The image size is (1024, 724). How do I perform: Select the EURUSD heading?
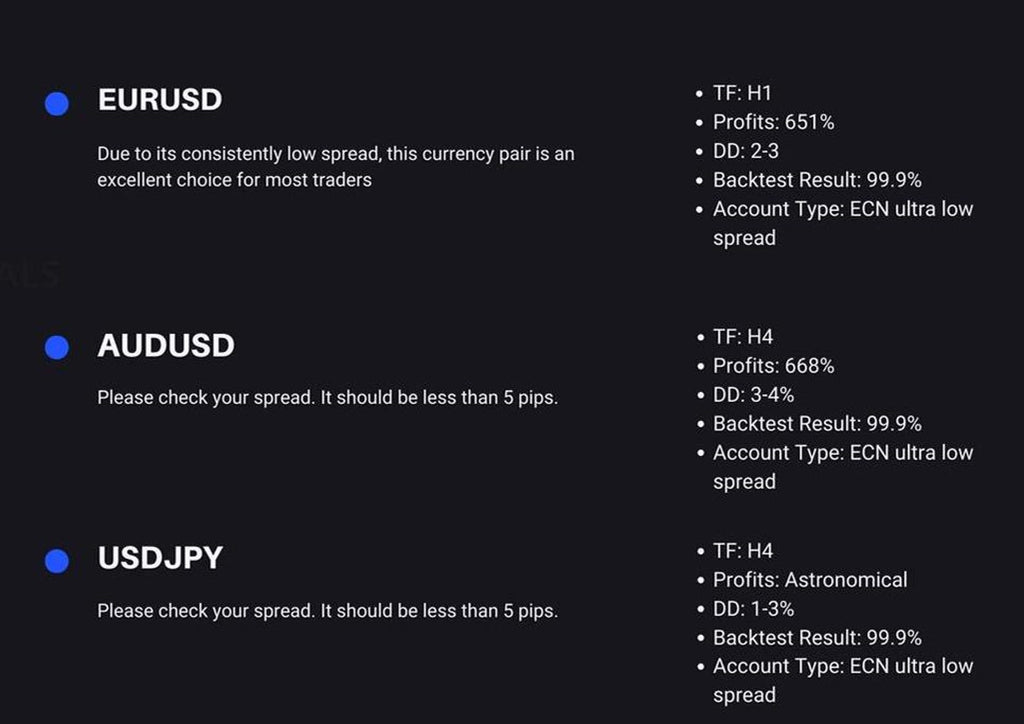160,100
